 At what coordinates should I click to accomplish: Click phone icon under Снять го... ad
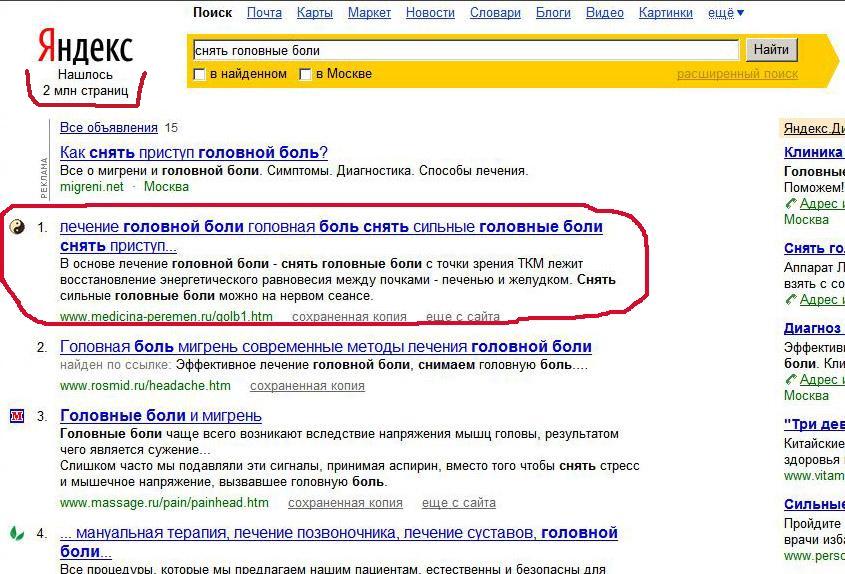tap(791, 300)
